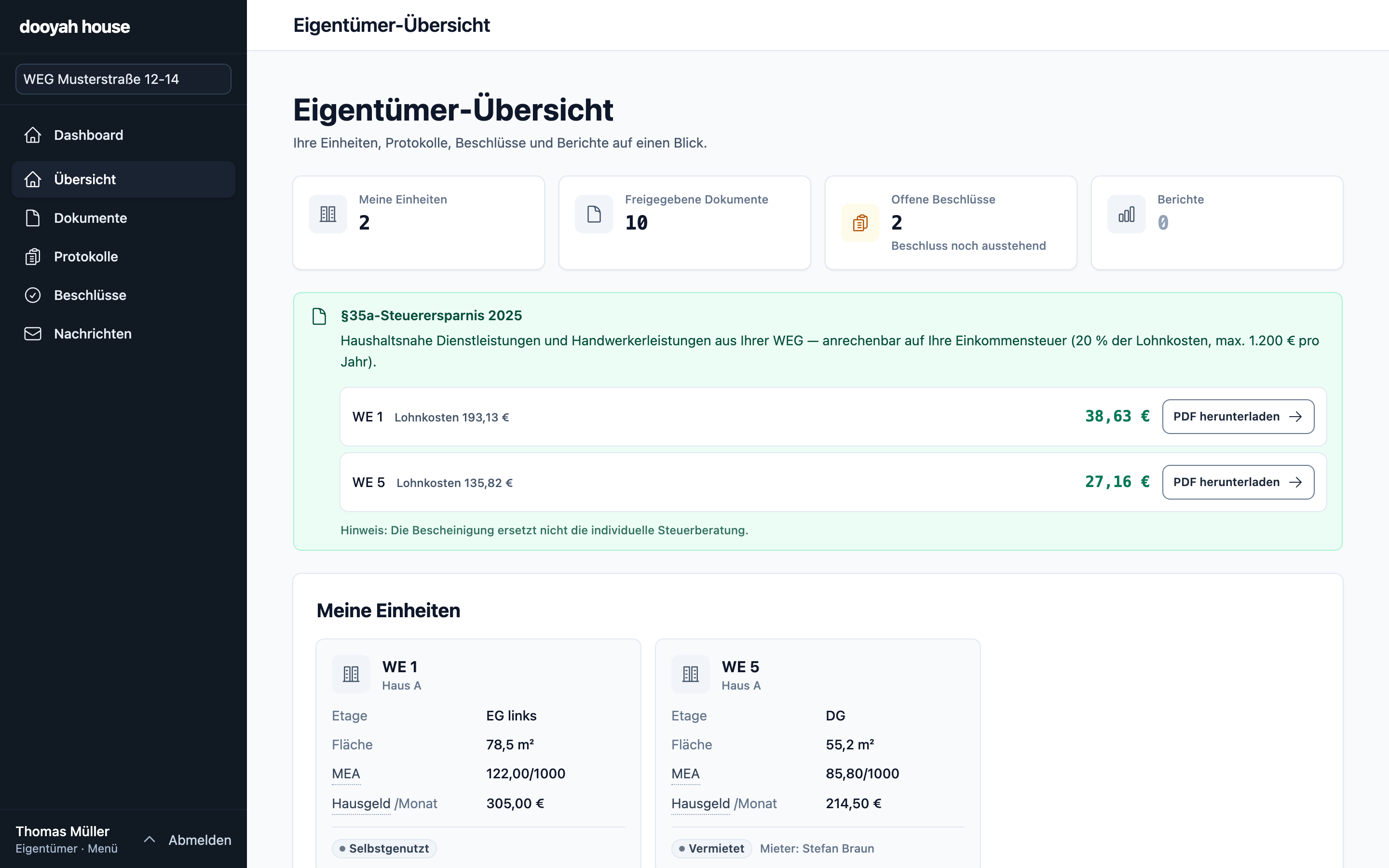Image resolution: width=1389 pixels, height=868 pixels.
Task: Open Protokolle from the sidebar
Action: 123,257
